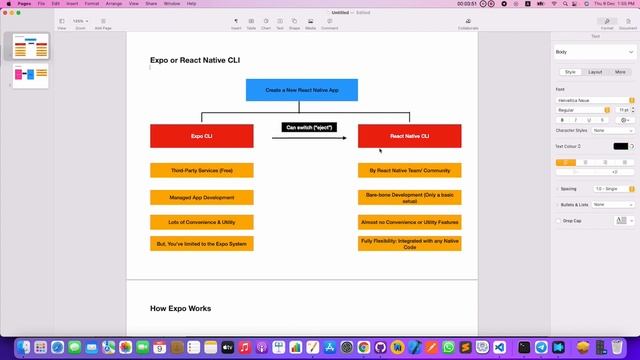This screenshot has height=360, width=640.
Task: Click the Text box toolbar icon
Action: click(280, 21)
